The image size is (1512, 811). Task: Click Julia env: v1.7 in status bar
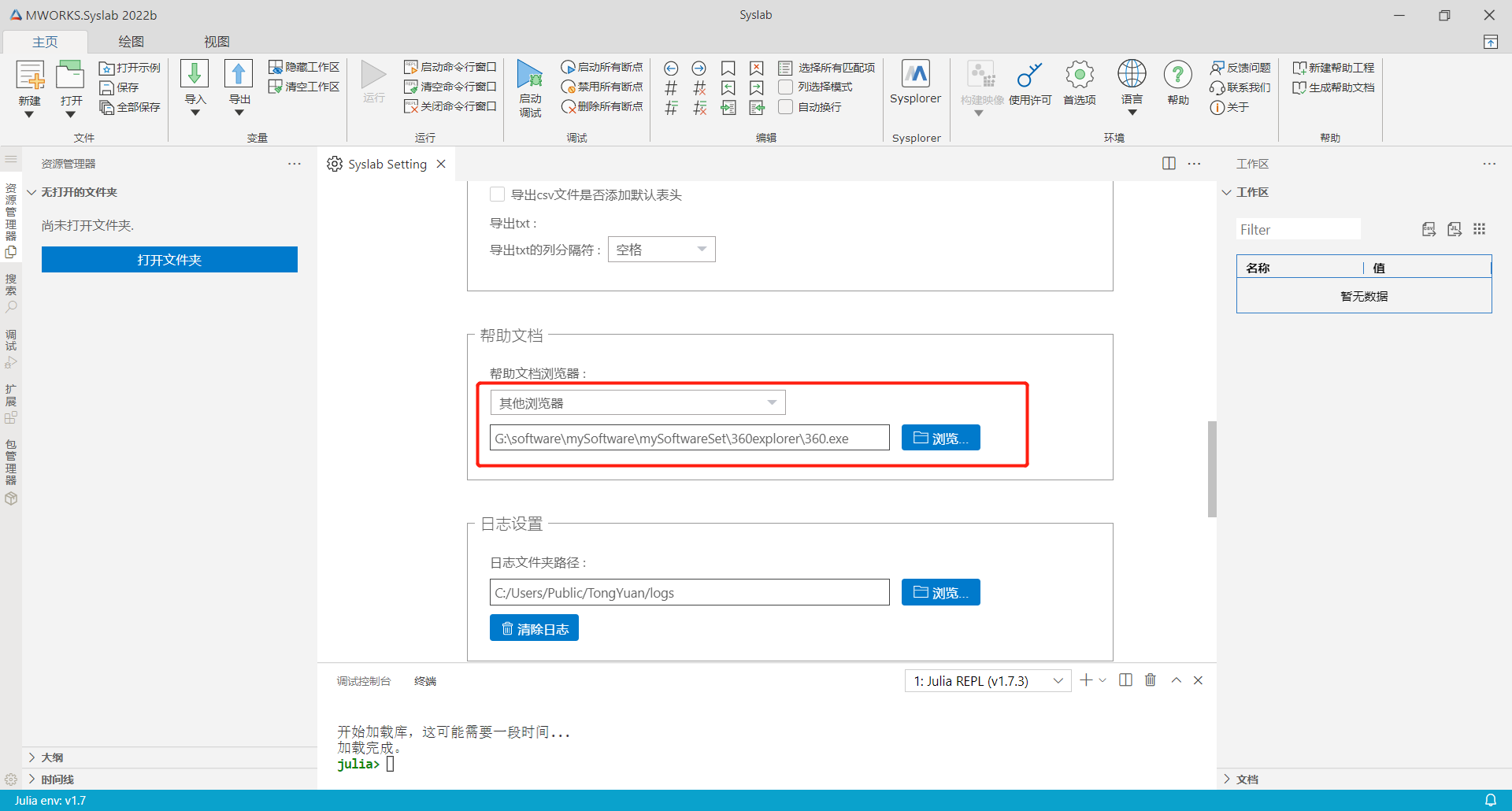tap(50, 801)
